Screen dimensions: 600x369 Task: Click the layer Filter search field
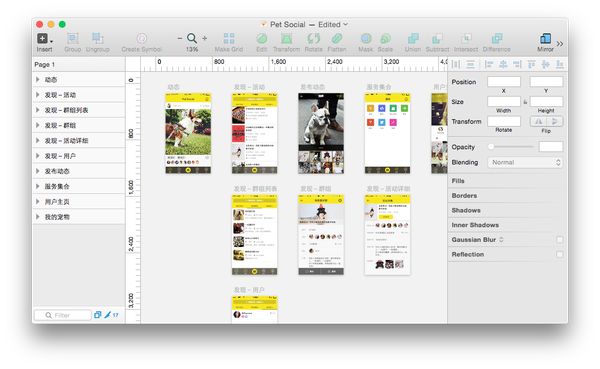(x=63, y=315)
